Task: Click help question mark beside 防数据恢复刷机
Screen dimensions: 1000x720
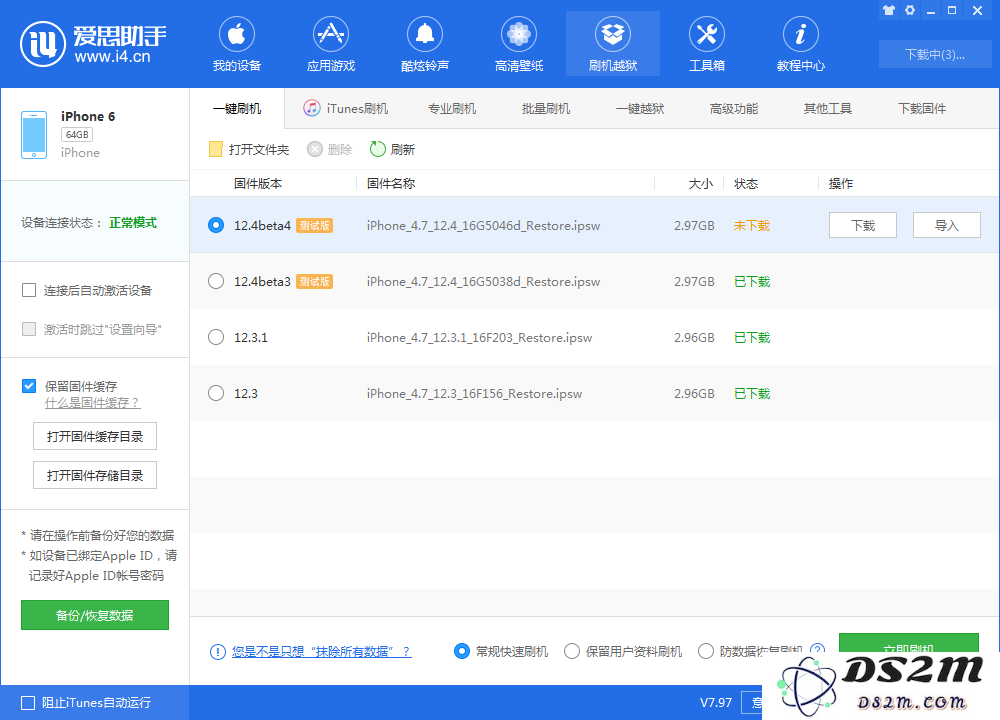Action: (x=817, y=648)
